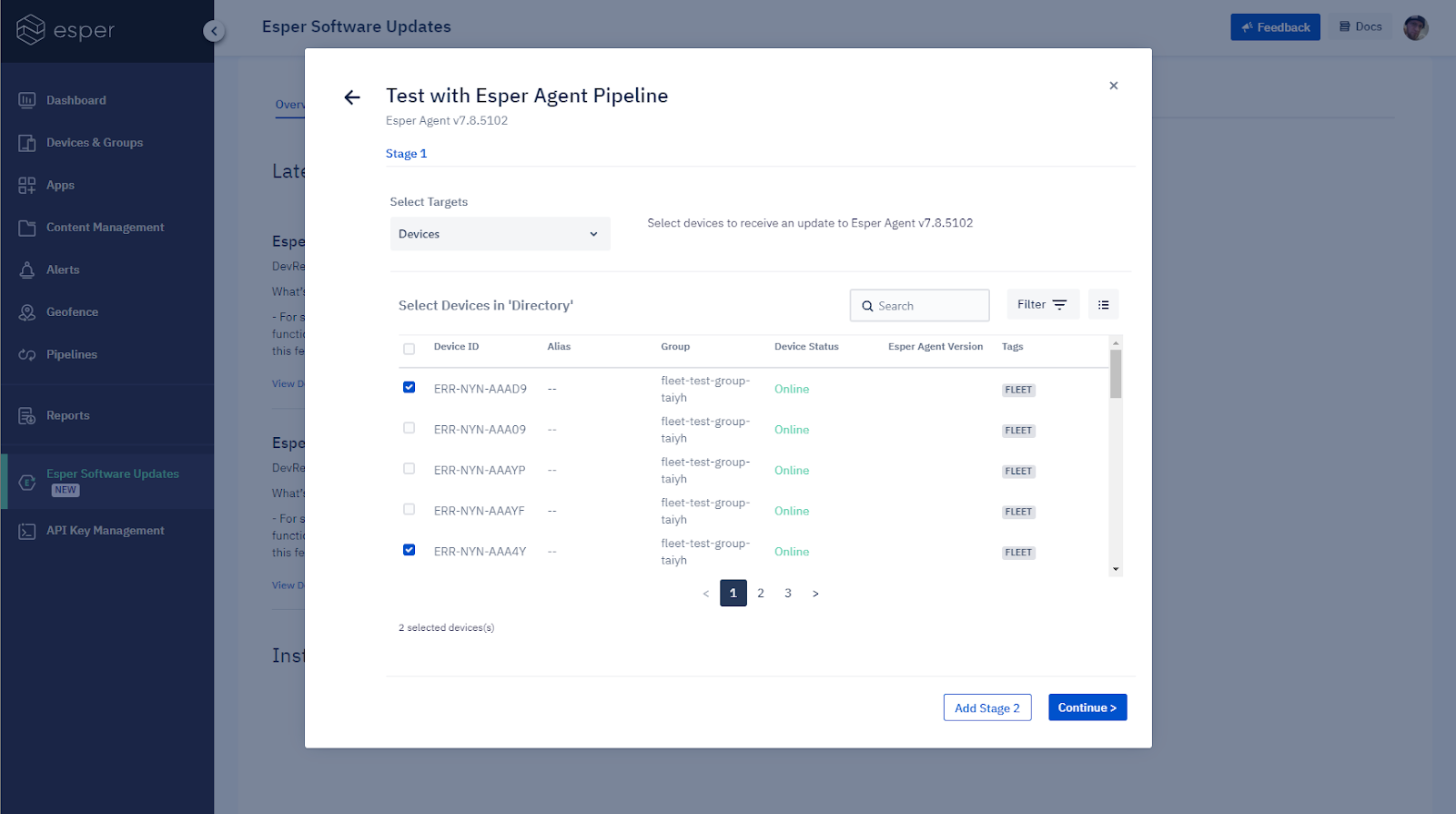The height and width of the screenshot is (814, 1456).
Task: Click the Esper Software Updates icon
Action: pos(27,482)
